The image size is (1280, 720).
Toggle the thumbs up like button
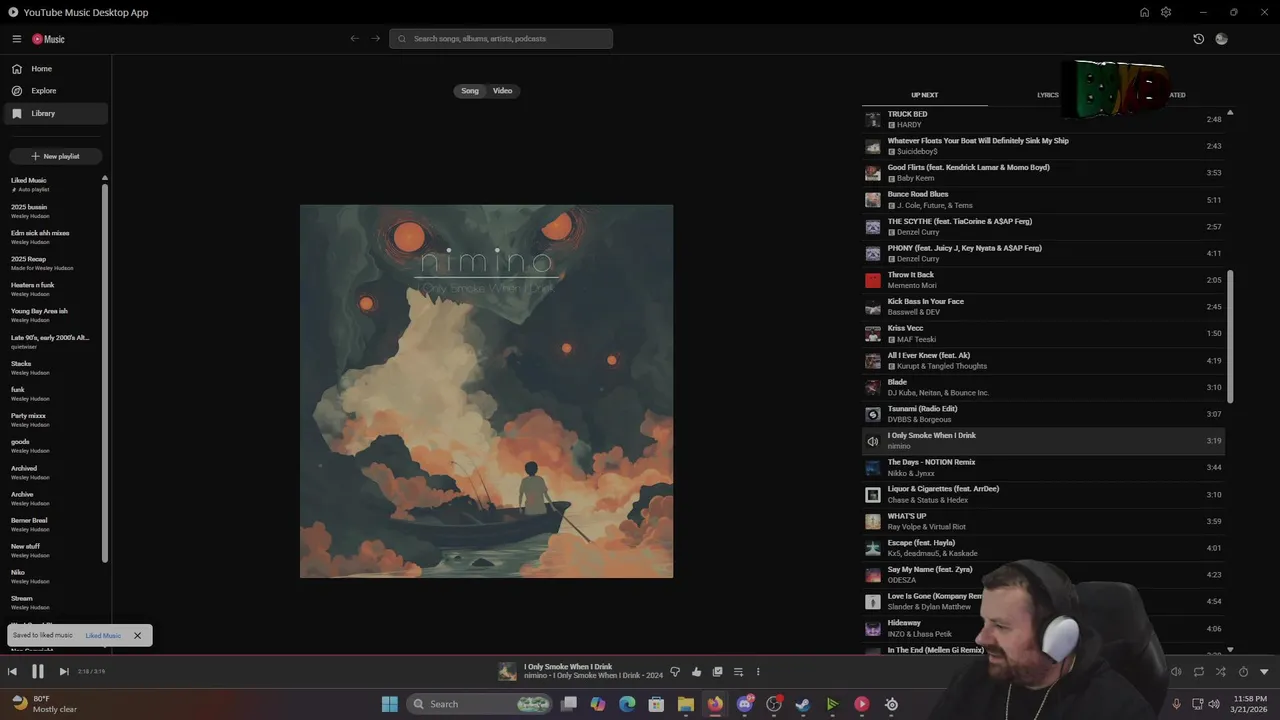[x=696, y=672]
